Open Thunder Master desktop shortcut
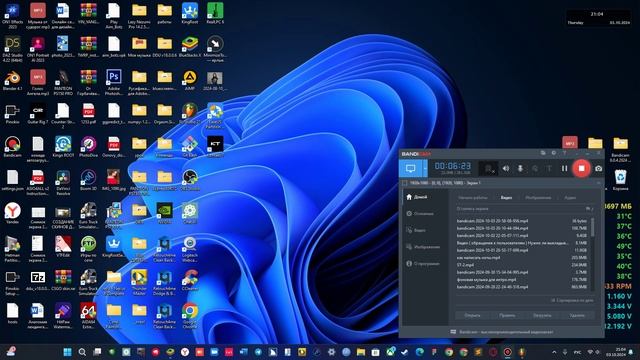The height and width of the screenshot is (360, 640). click(x=139, y=282)
